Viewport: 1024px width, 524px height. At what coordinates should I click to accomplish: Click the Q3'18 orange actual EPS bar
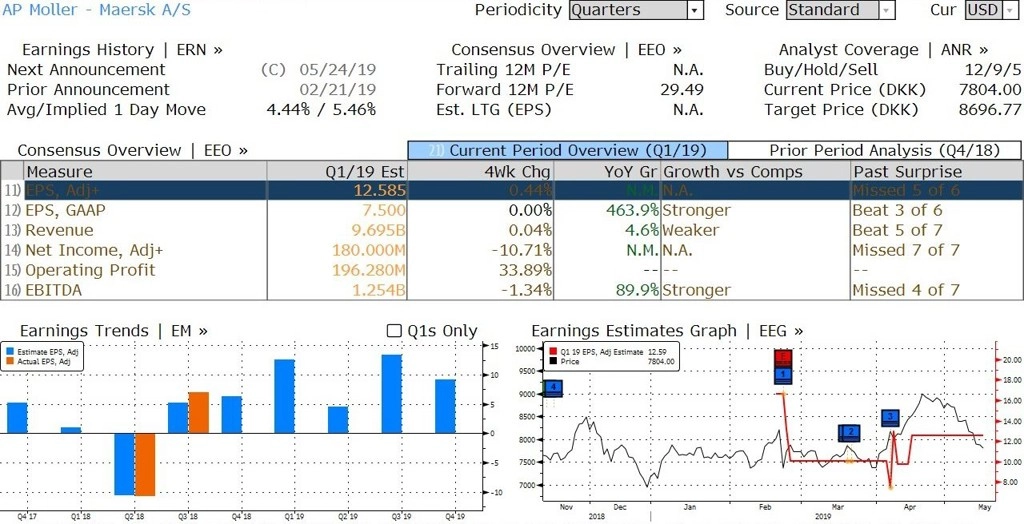click(199, 412)
